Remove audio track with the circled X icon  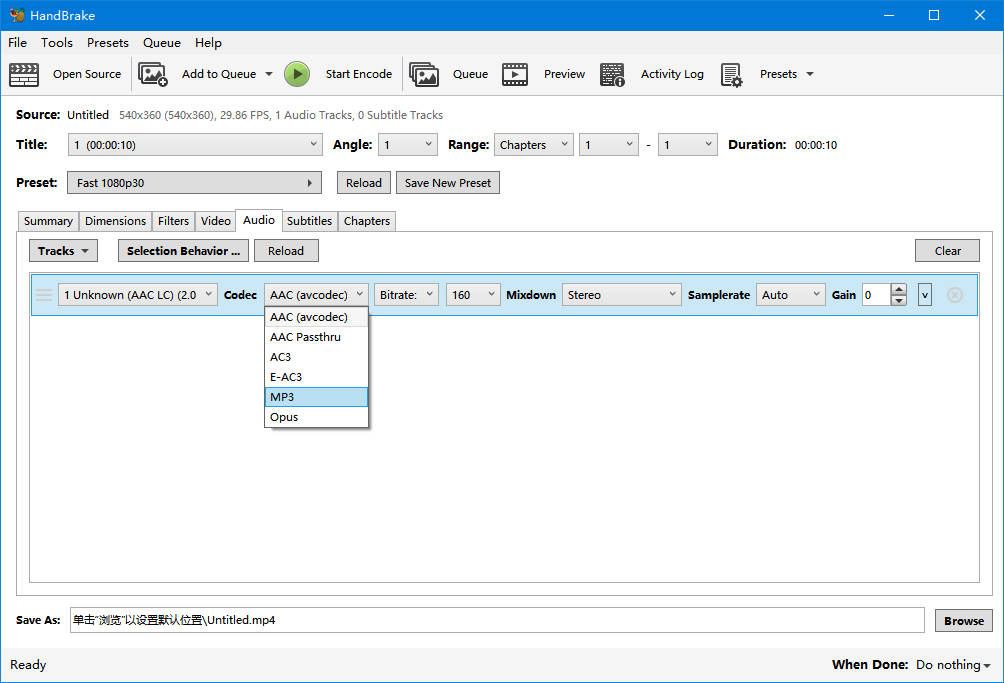[x=954, y=295]
